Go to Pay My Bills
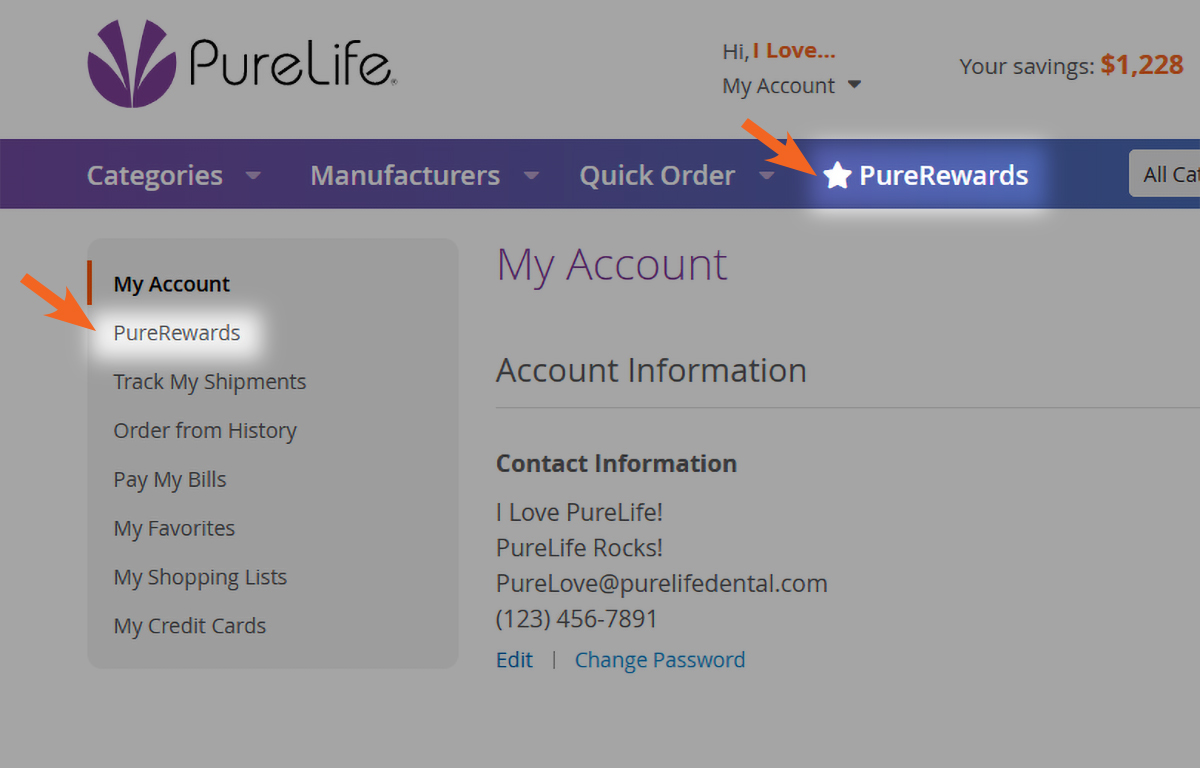Image resolution: width=1200 pixels, height=768 pixels. tap(170, 480)
